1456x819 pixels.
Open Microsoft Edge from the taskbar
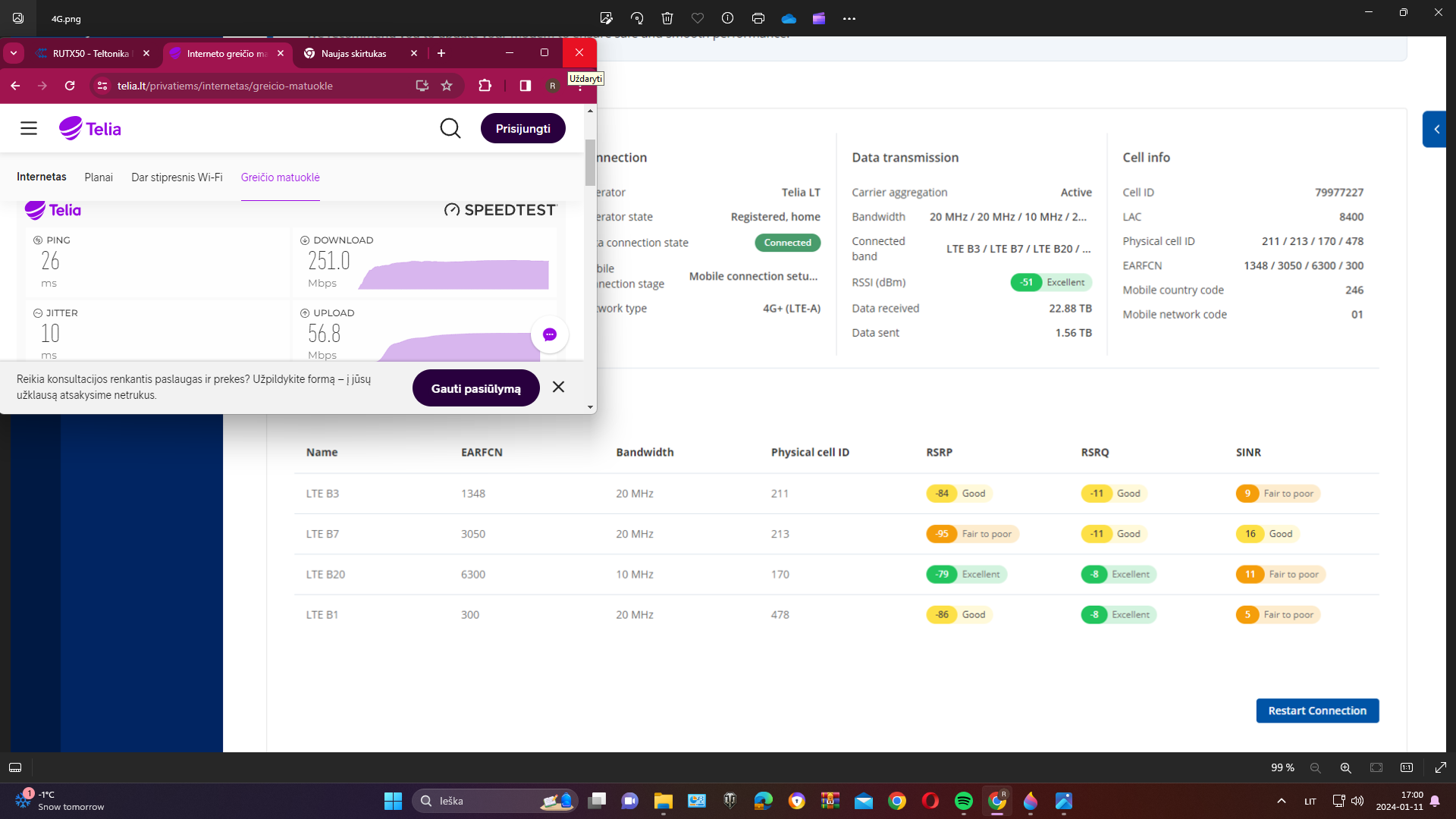click(x=764, y=801)
